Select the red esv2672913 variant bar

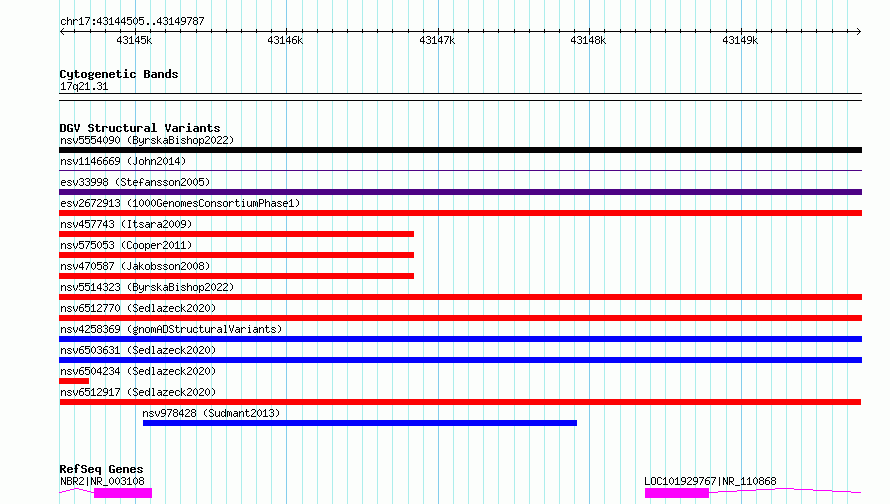pyautogui.click(x=460, y=213)
